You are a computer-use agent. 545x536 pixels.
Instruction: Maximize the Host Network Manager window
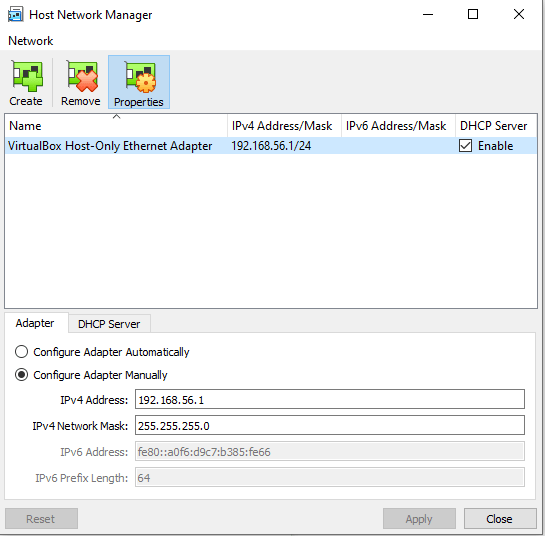(x=473, y=15)
